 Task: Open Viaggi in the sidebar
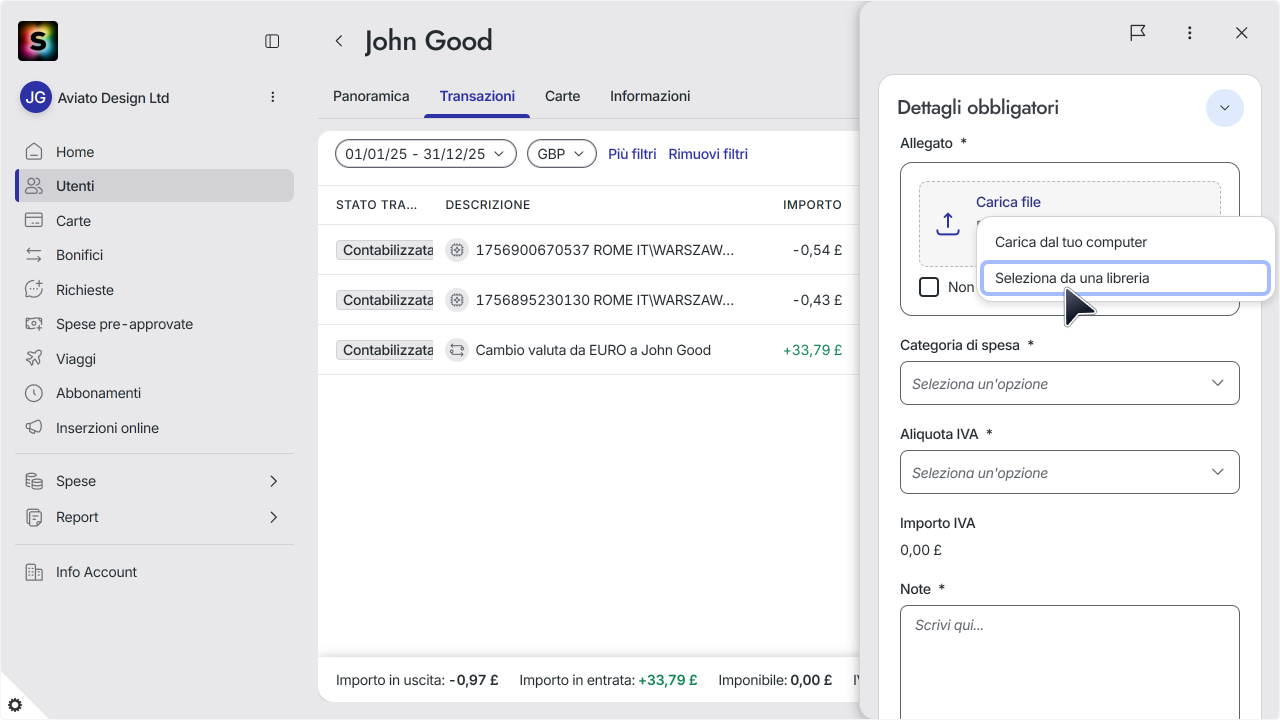click(154, 359)
